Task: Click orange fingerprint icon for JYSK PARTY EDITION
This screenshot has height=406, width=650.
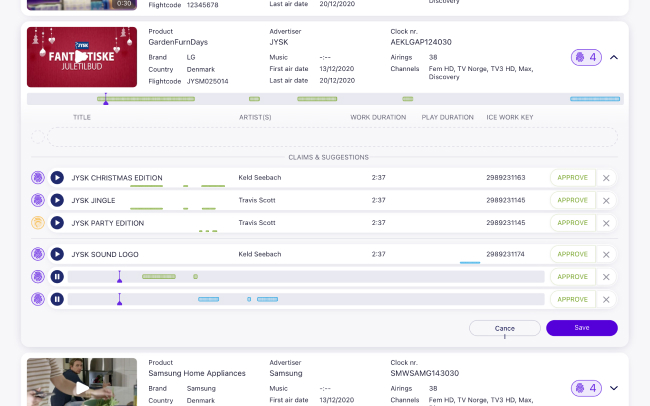Action: (38, 223)
